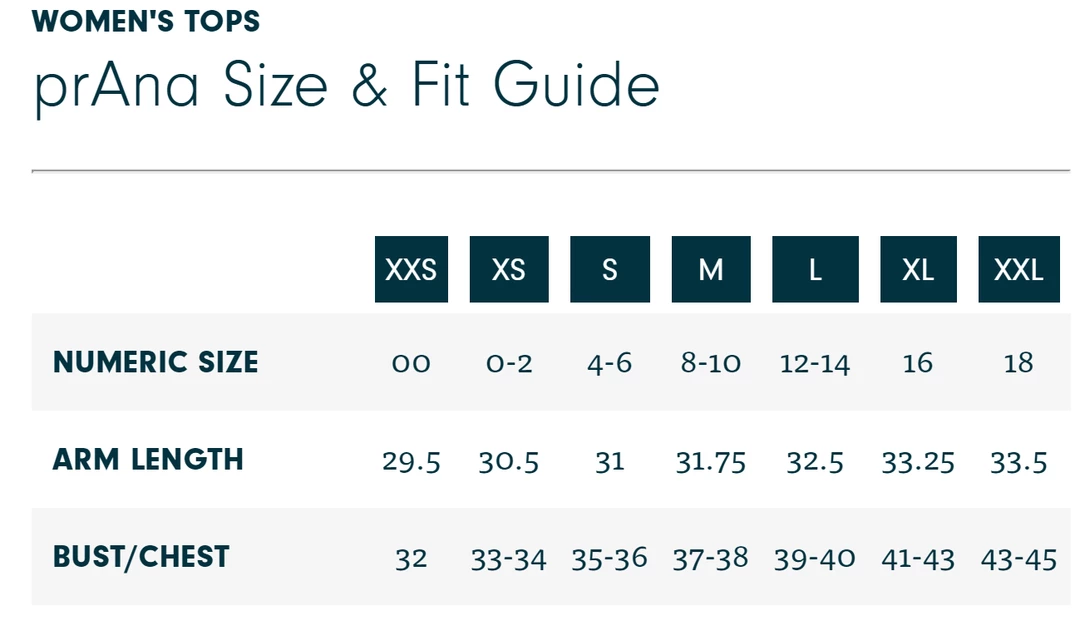Click the BUST/CHEST row label
Image resolution: width=1080 pixels, height=640 pixels.
click(141, 557)
